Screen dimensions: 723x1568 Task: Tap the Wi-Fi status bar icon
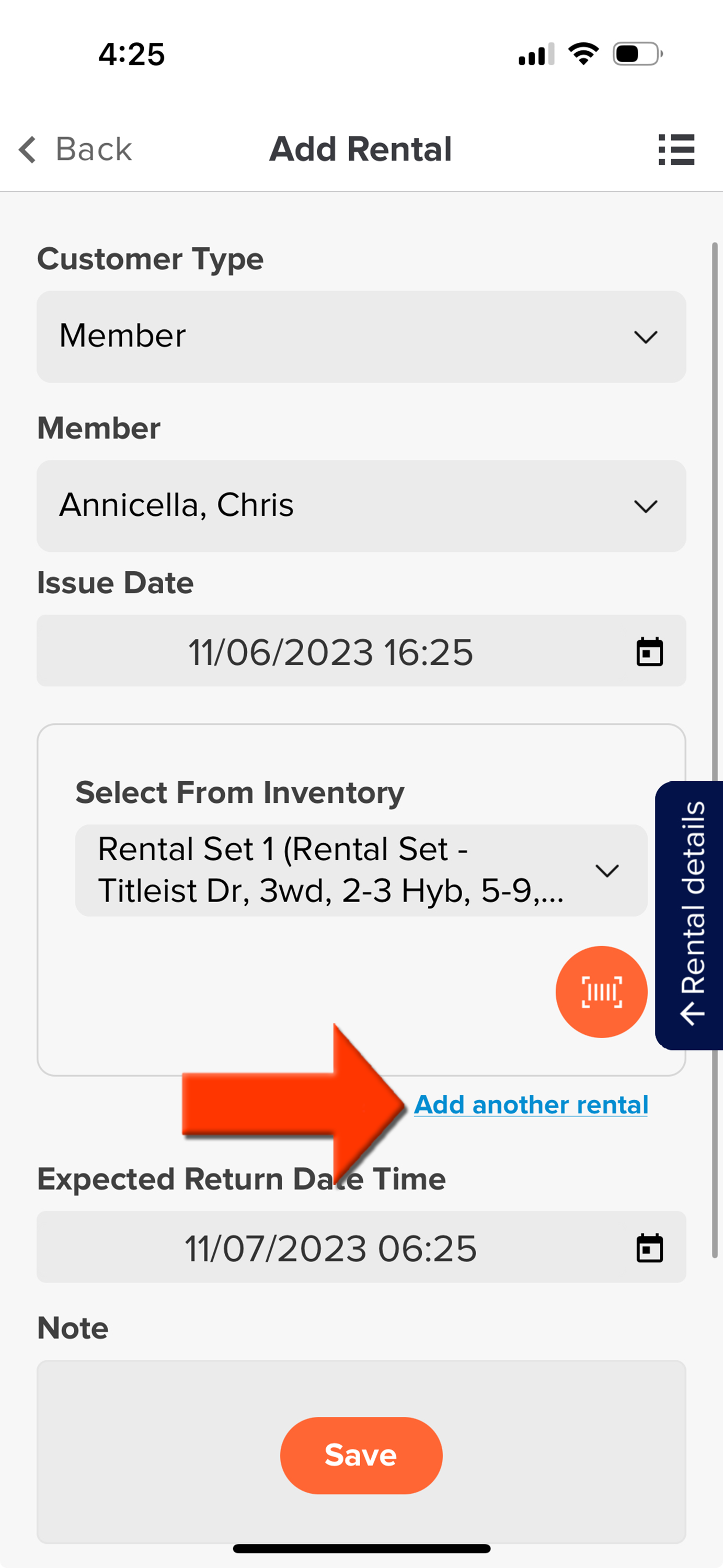point(583,53)
